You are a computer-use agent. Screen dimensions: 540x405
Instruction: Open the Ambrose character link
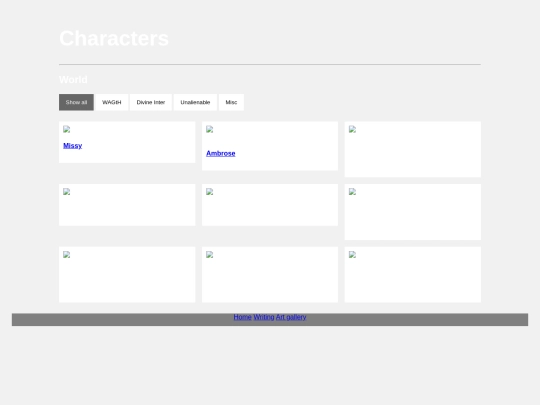(220, 153)
